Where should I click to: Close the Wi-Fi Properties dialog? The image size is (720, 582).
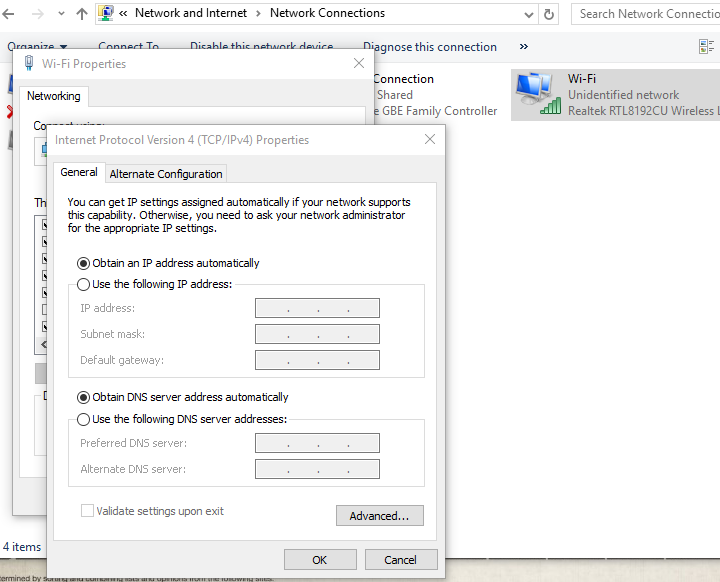359,63
